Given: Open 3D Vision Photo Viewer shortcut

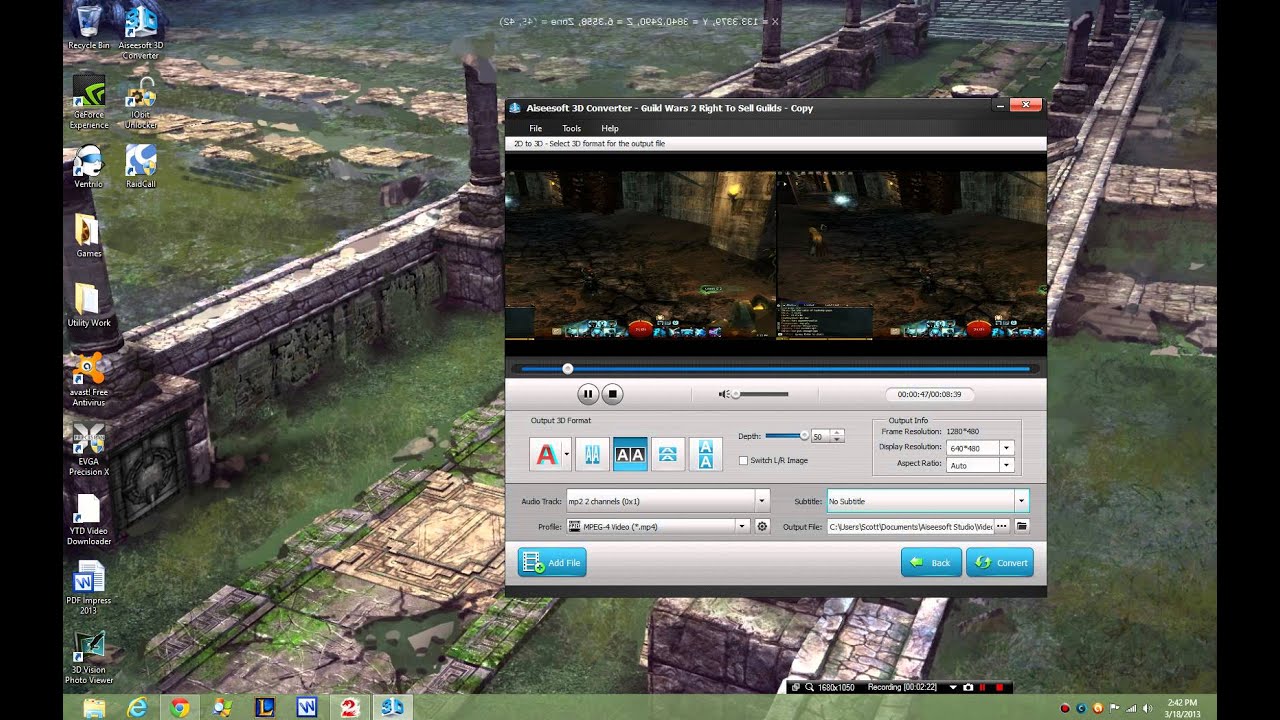Looking at the screenshot, I should 89,658.
